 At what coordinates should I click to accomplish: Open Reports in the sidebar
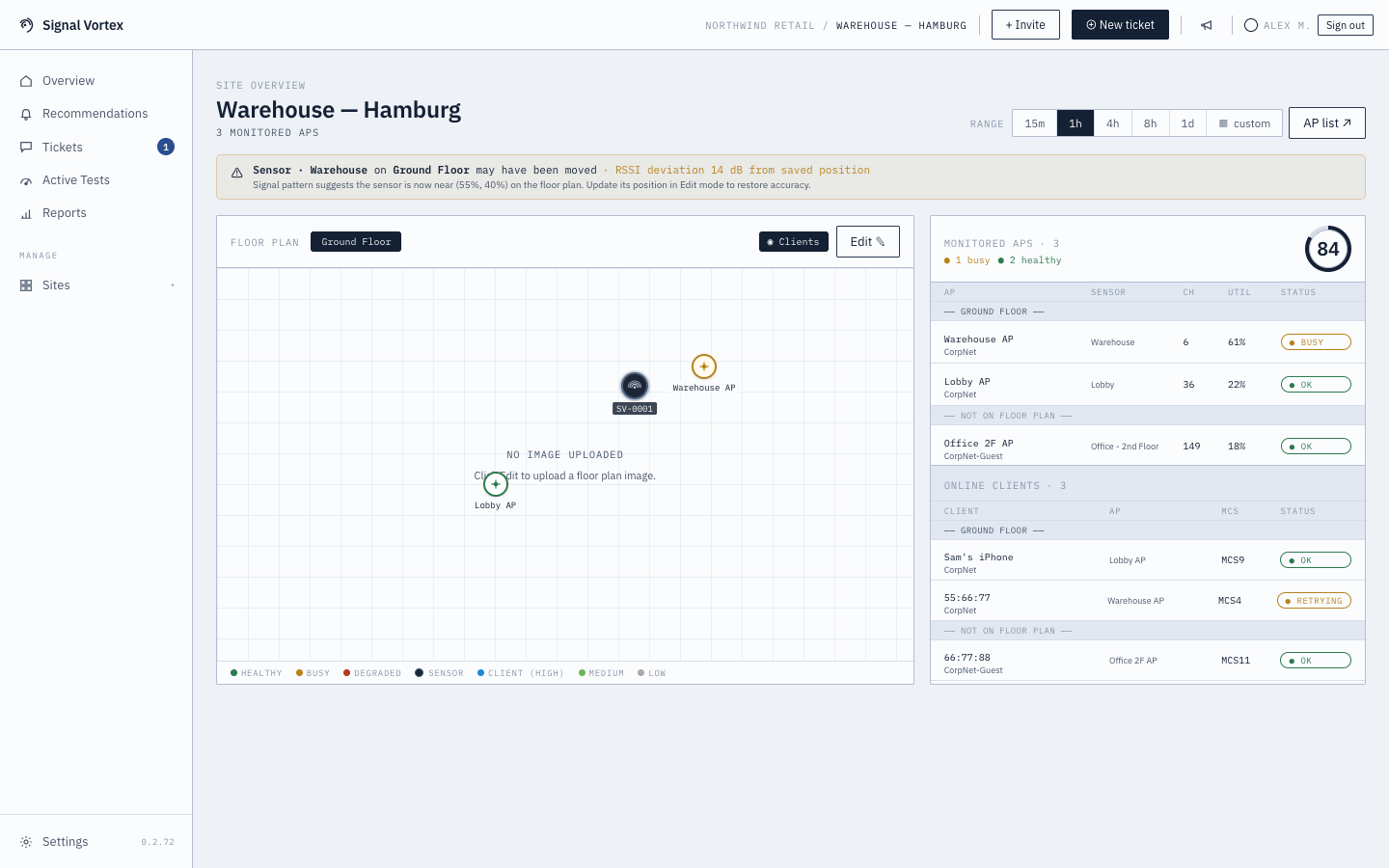[x=96, y=213]
